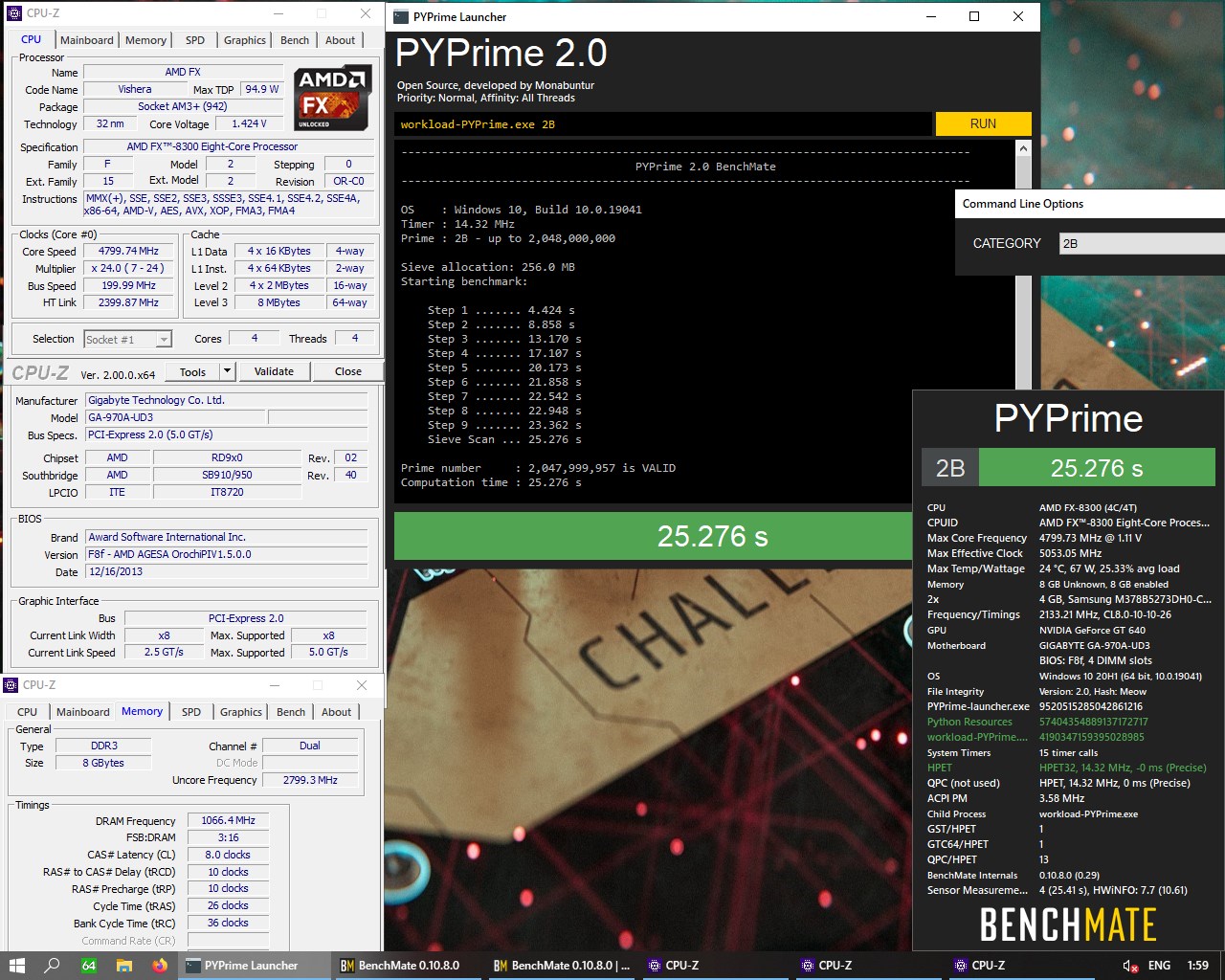This screenshot has width=1225, height=980.
Task: Click the muted volume tray icon
Action: click(x=1130, y=966)
